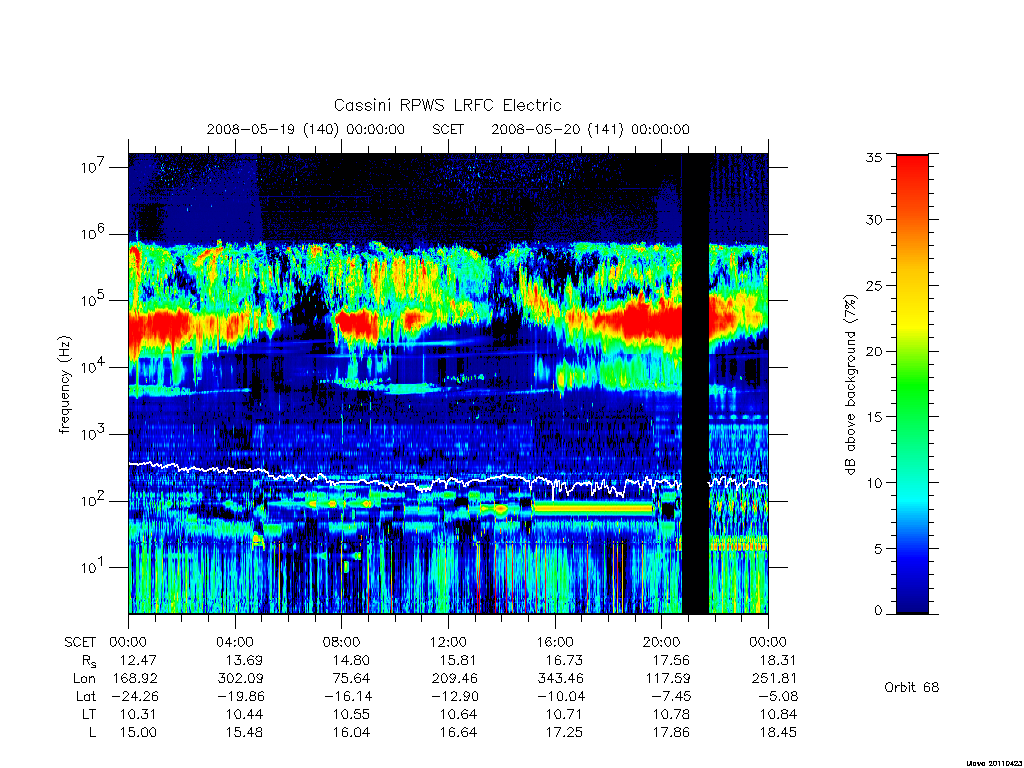Select Rs value 13.69
The height and width of the screenshot is (768, 1024).
244,660
